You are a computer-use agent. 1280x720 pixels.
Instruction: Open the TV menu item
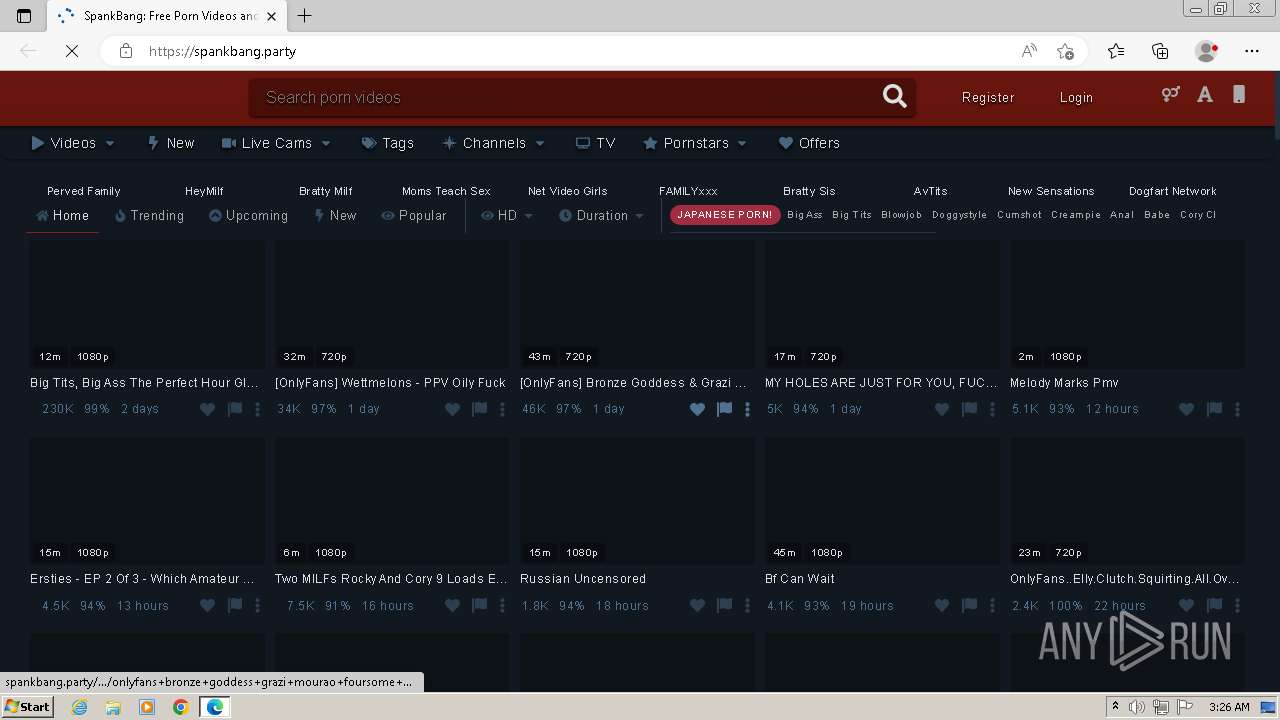click(x=595, y=143)
